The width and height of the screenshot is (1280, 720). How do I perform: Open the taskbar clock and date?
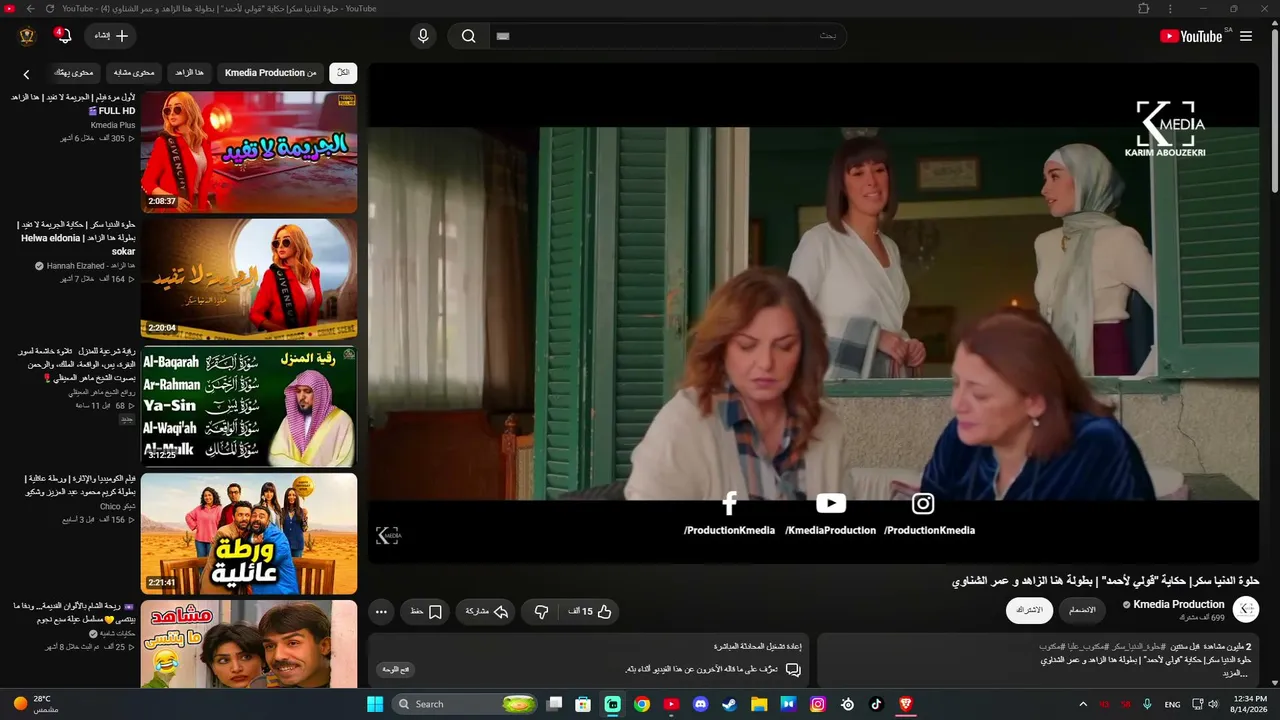point(1250,704)
